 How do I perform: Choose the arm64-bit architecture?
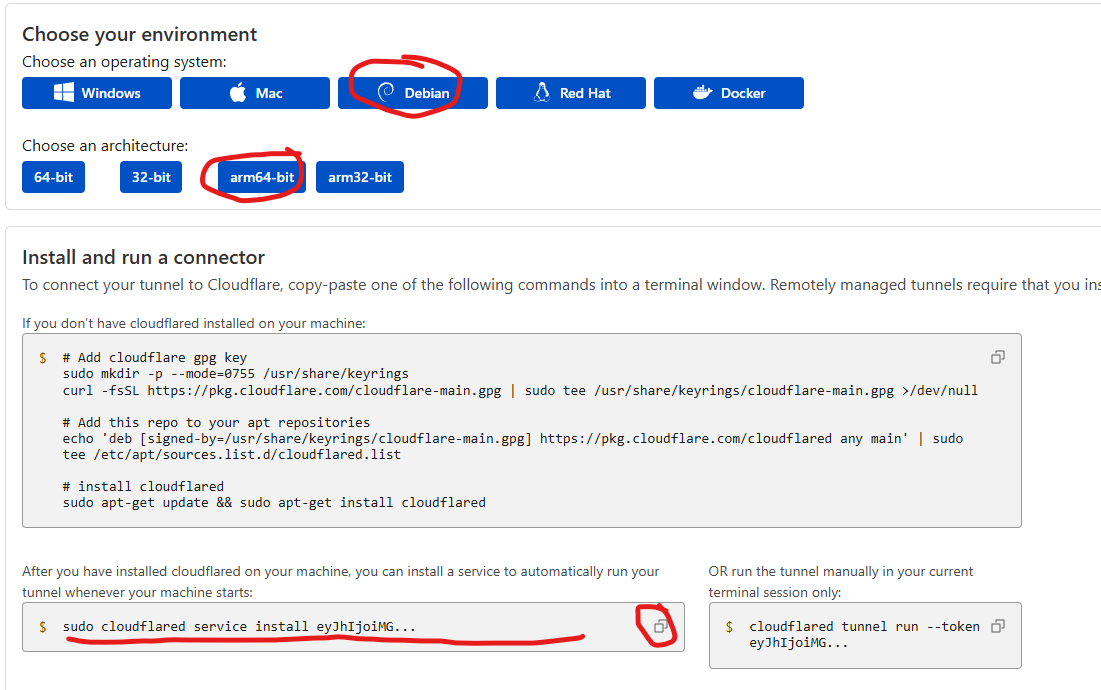[x=262, y=177]
